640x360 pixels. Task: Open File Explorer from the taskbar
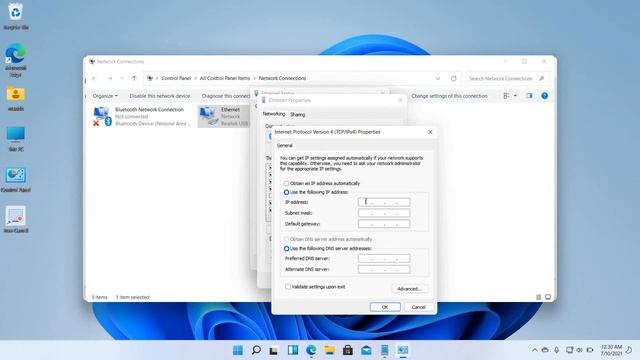(329, 350)
